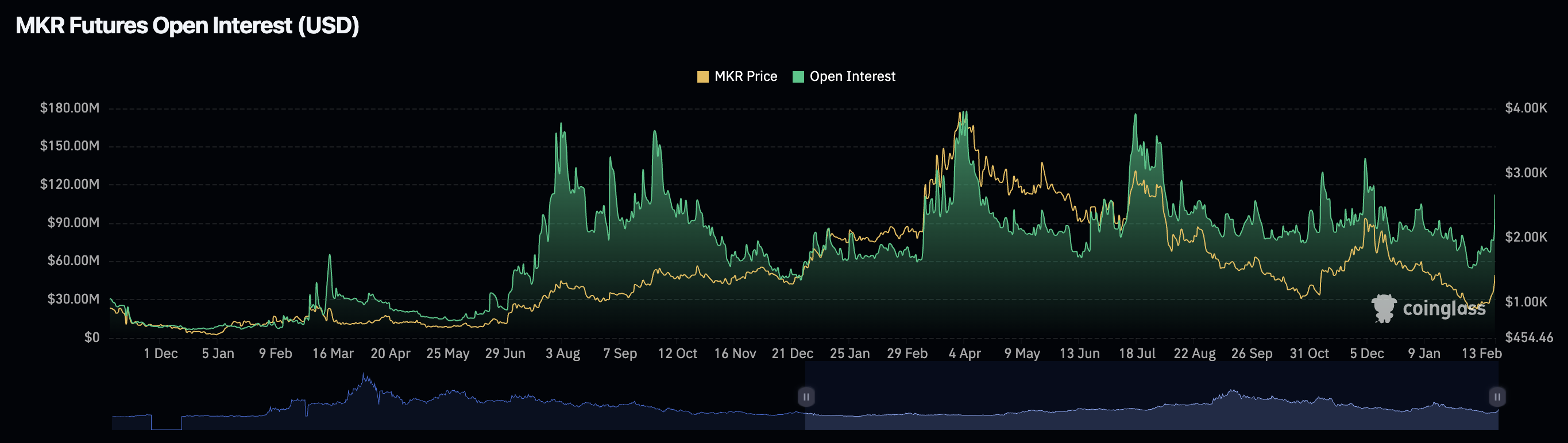Select the 4 Apr date label
Viewport: 1568px width, 443px height.
click(x=964, y=353)
